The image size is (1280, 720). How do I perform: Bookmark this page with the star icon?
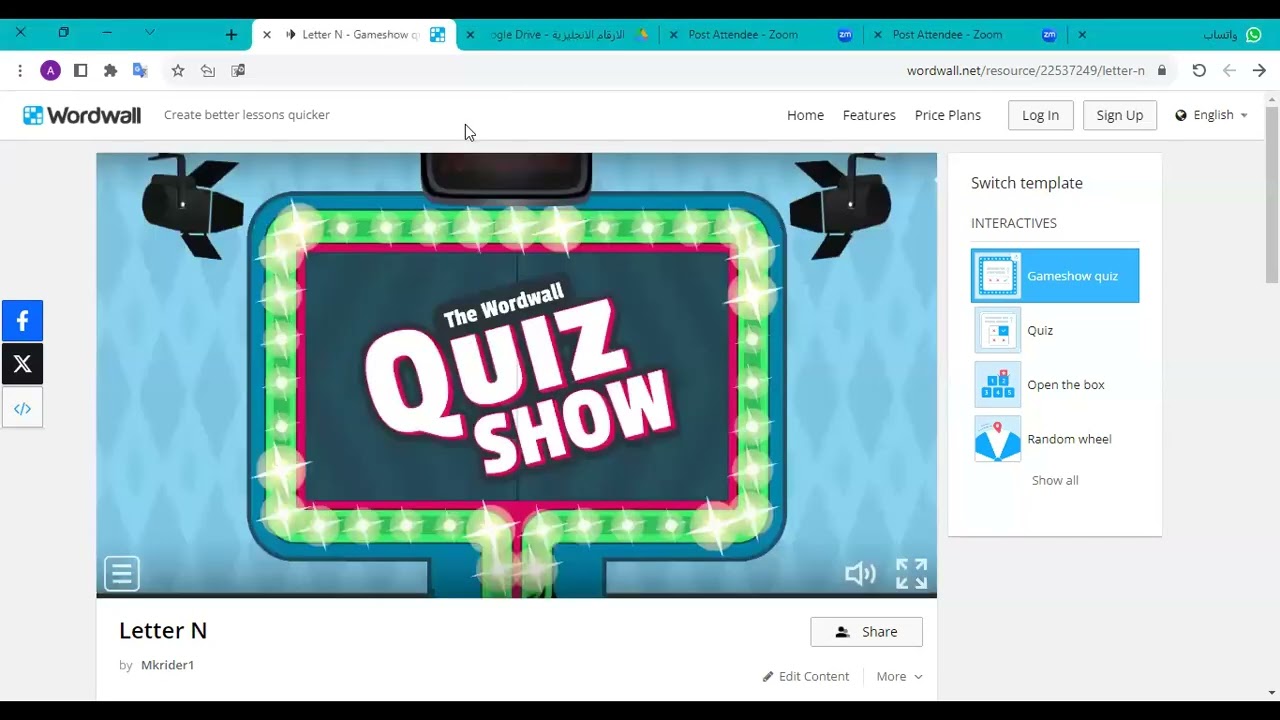point(178,70)
